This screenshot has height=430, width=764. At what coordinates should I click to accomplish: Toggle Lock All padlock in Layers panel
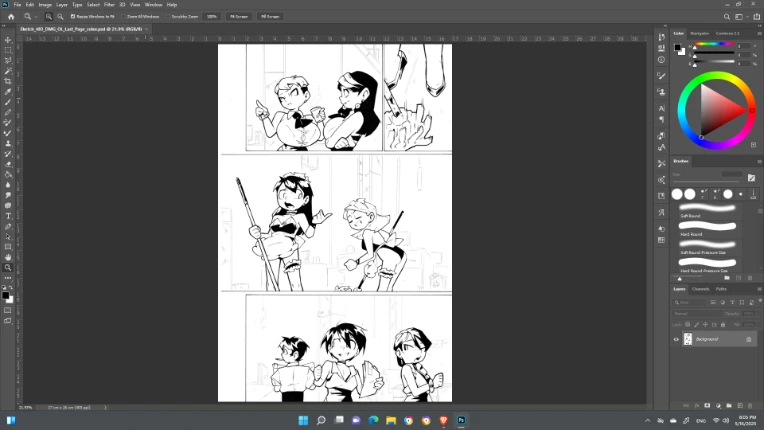pyautogui.click(x=723, y=324)
